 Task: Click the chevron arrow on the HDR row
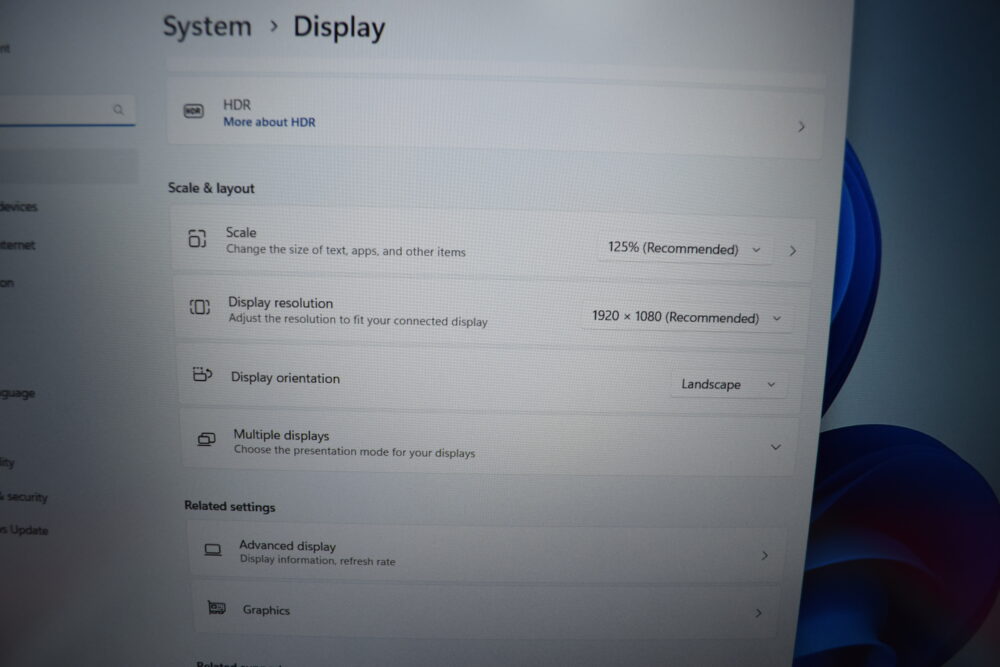(801, 127)
